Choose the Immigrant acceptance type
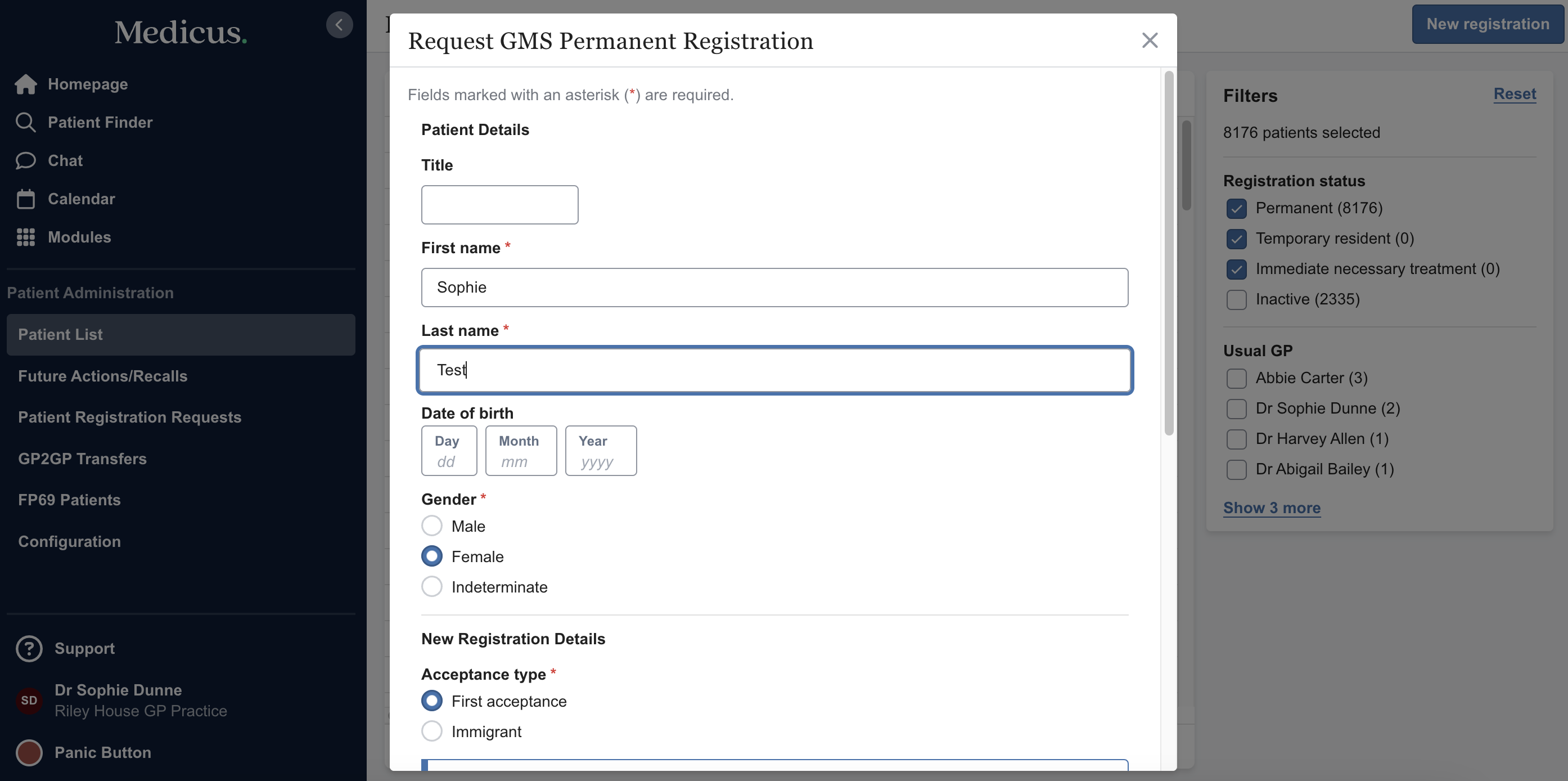 [x=431, y=731]
